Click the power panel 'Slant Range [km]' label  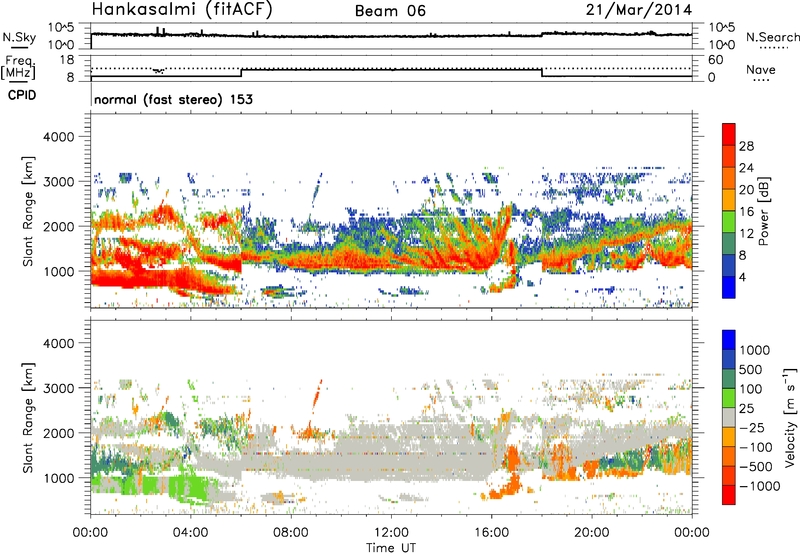(28, 211)
